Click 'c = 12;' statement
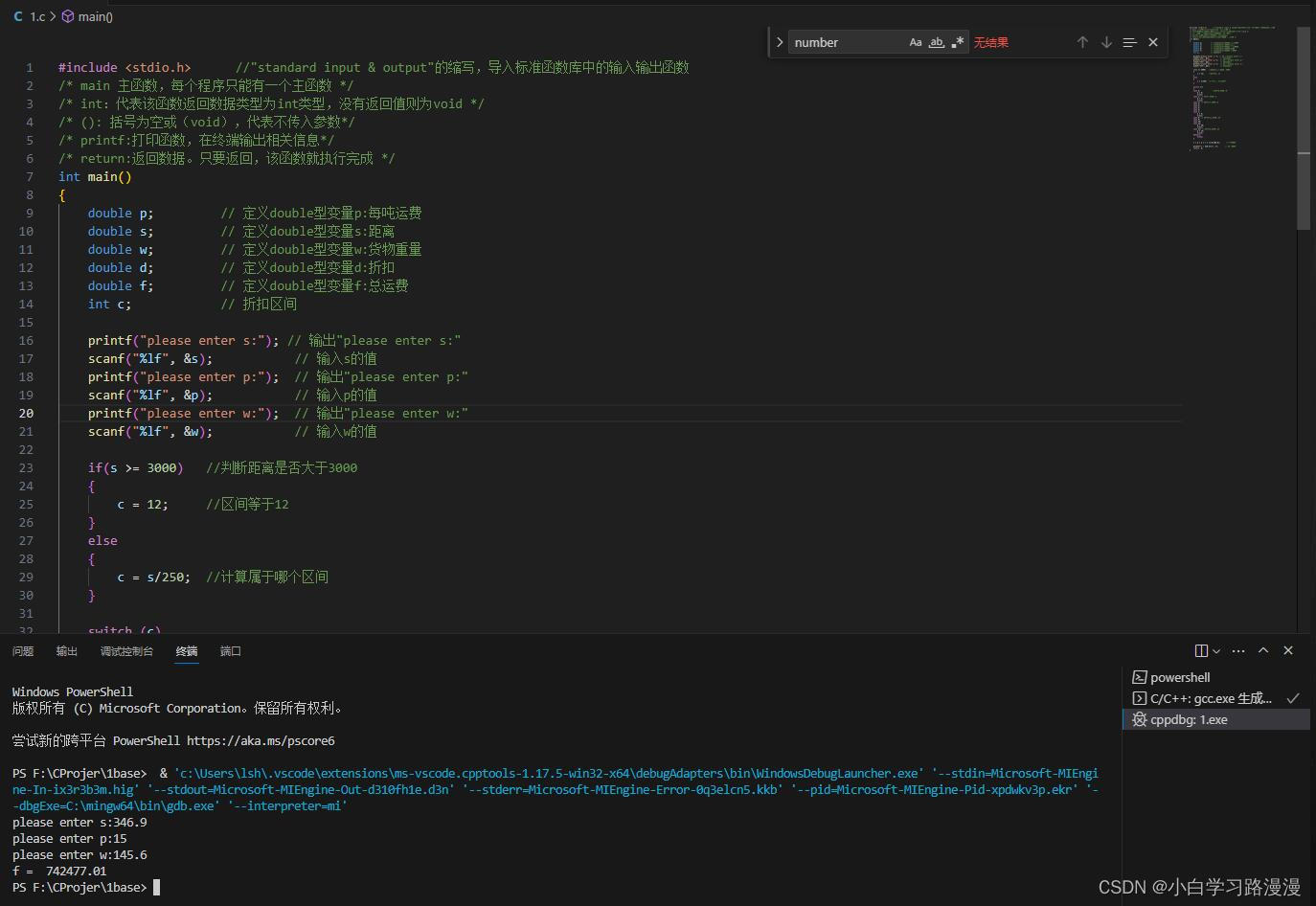 coord(143,505)
